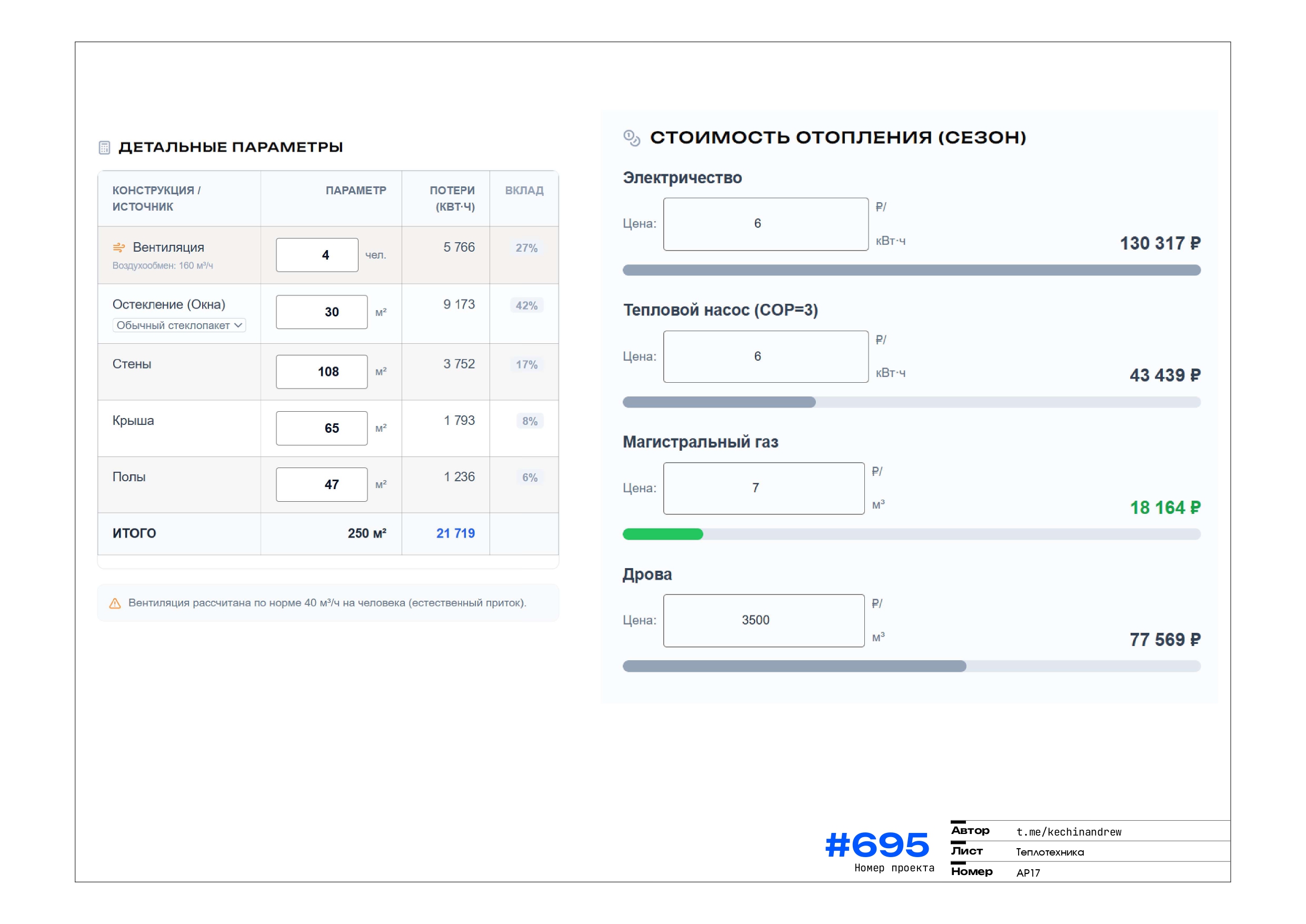Click the blue #695 project number
The image size is (1306, 924).
click(x=876, y=845)
